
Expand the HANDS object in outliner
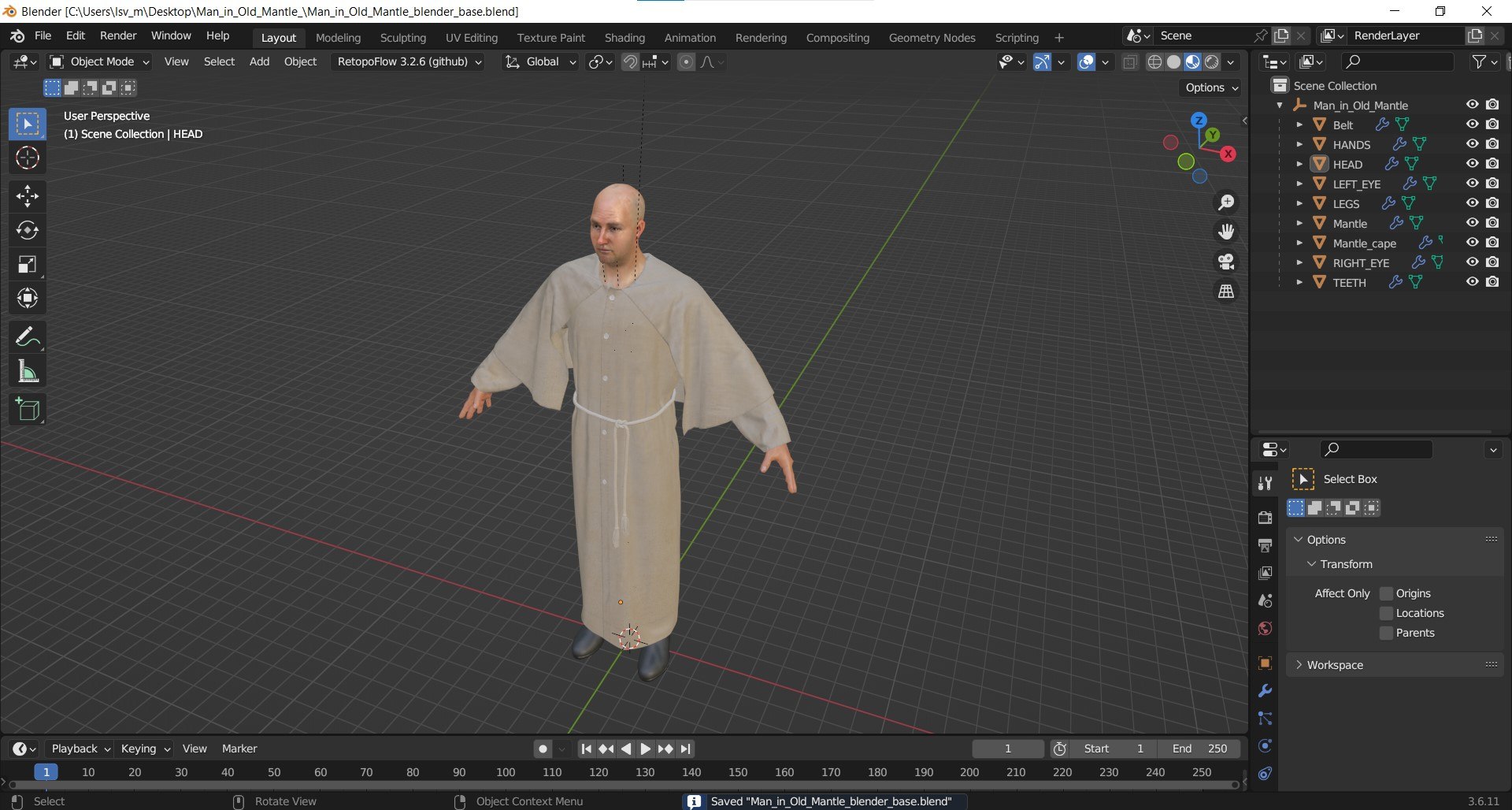1299,144
